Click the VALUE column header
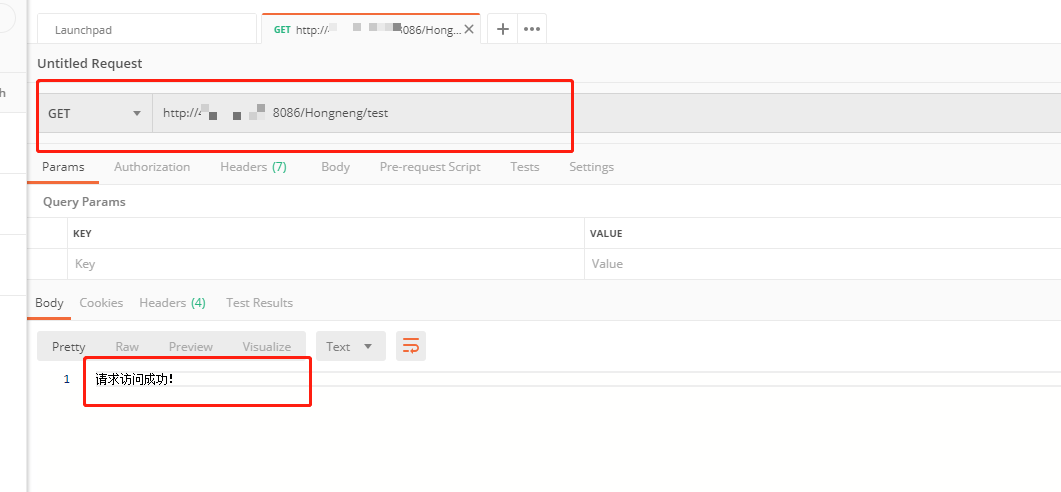 606,233
